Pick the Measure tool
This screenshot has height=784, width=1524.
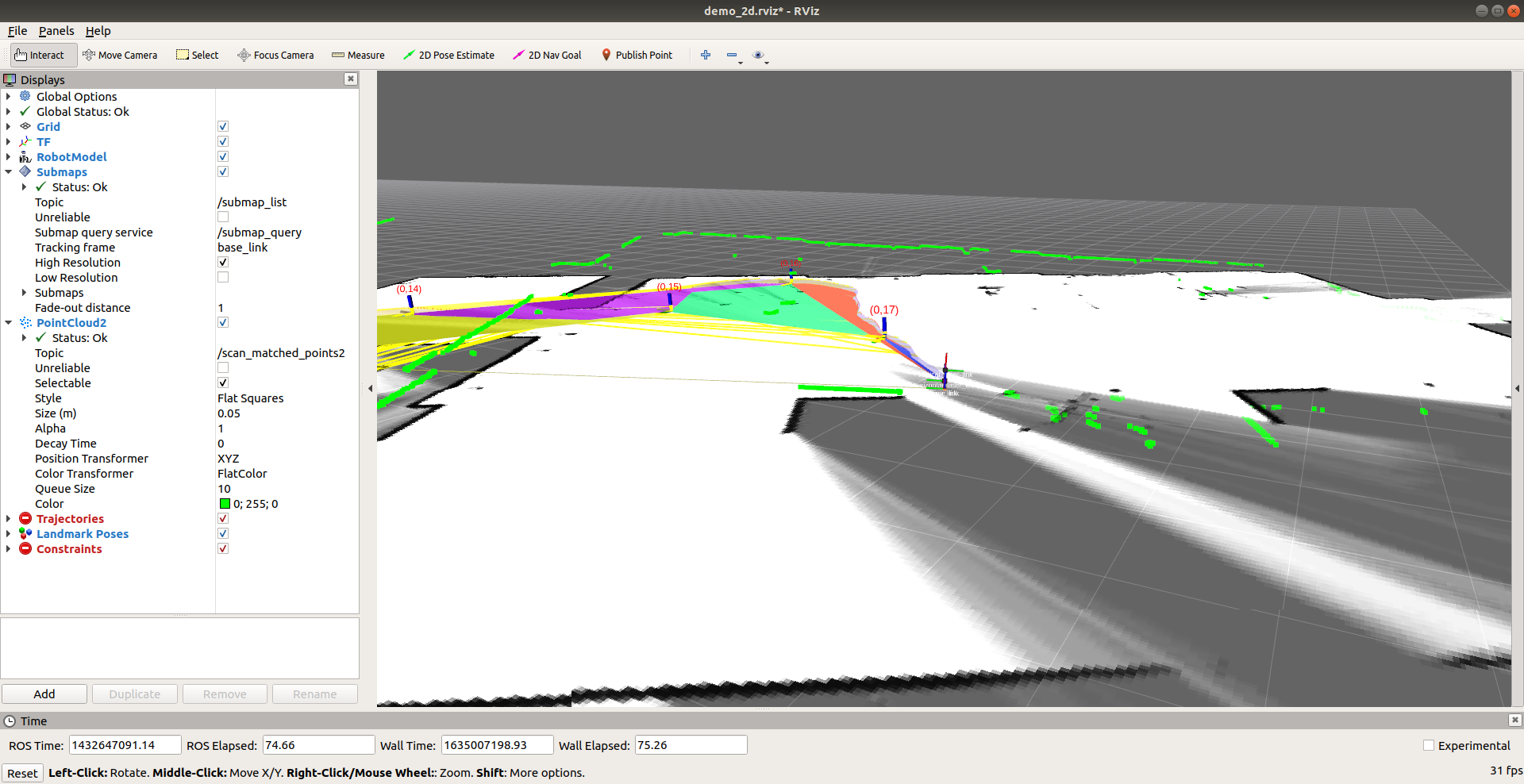[x=358, y=55]
